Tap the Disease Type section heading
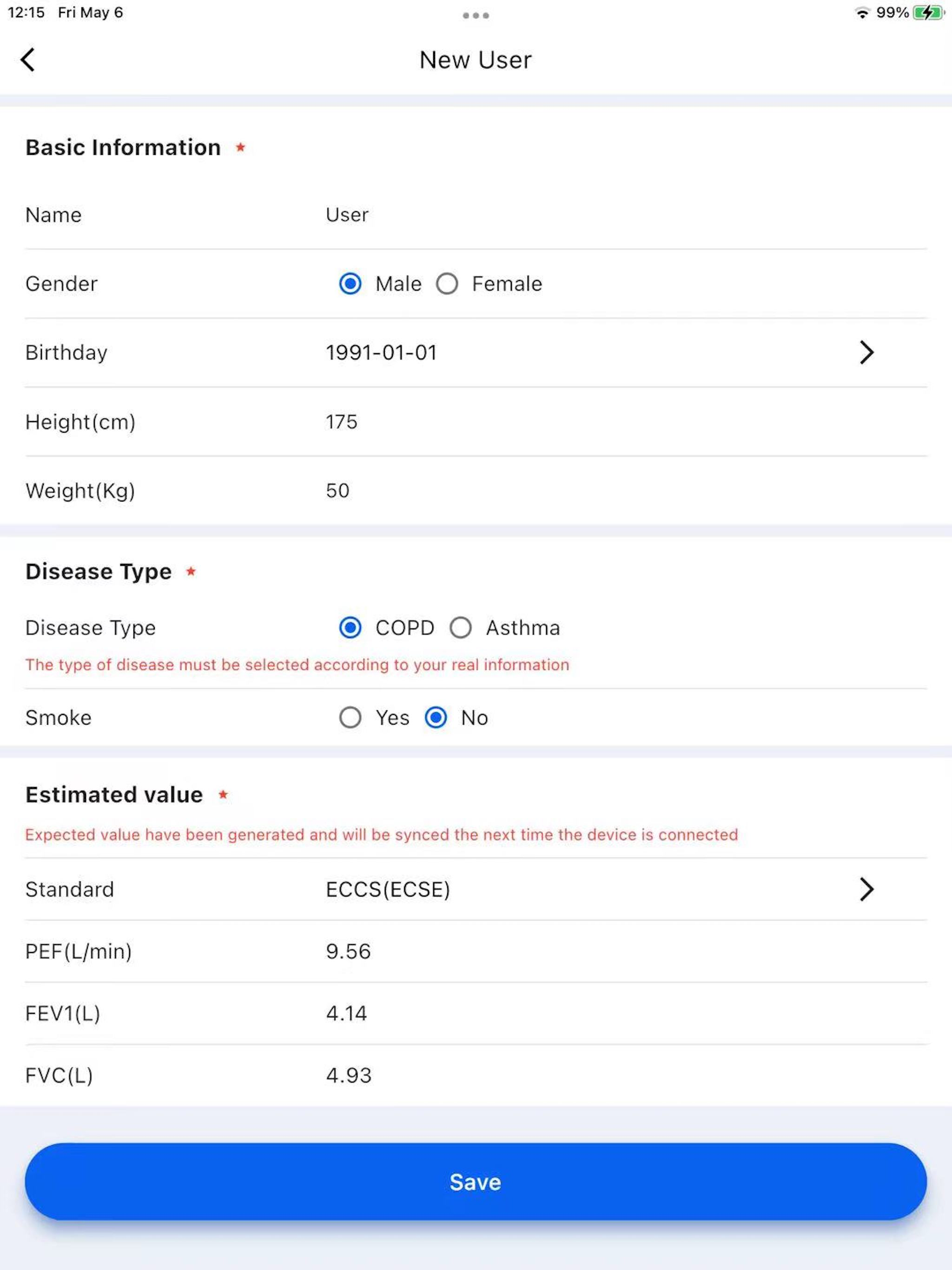Screen dimensions: 952x1270 point(98,572)
